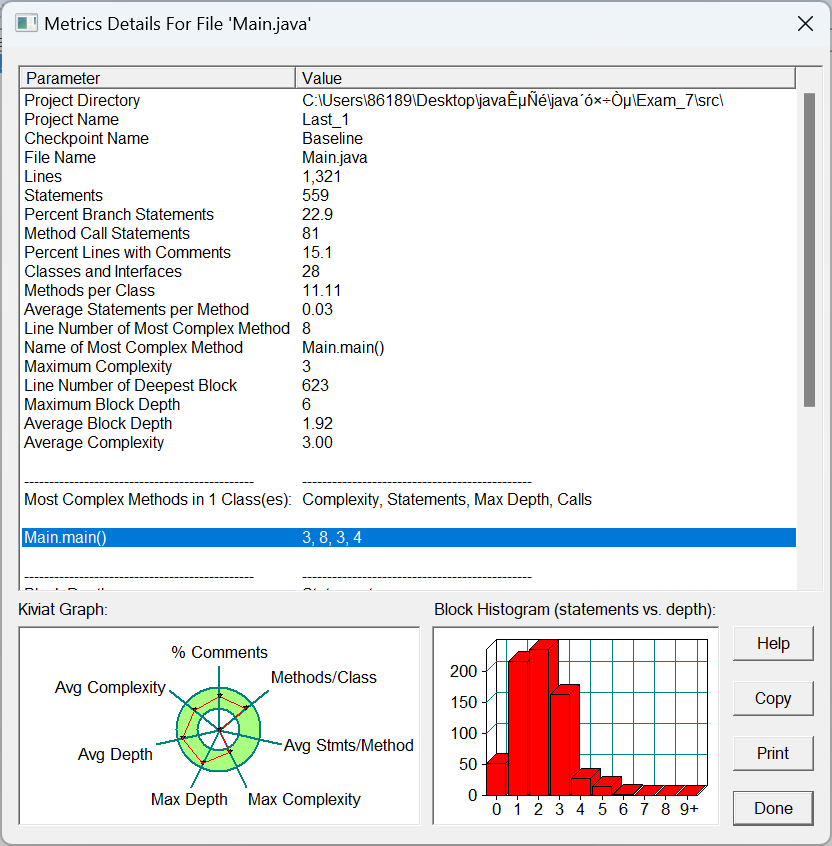Select Most Complex Methods in 1 Class(es) row
Screen dimensions: 832x846
[408, 500]
